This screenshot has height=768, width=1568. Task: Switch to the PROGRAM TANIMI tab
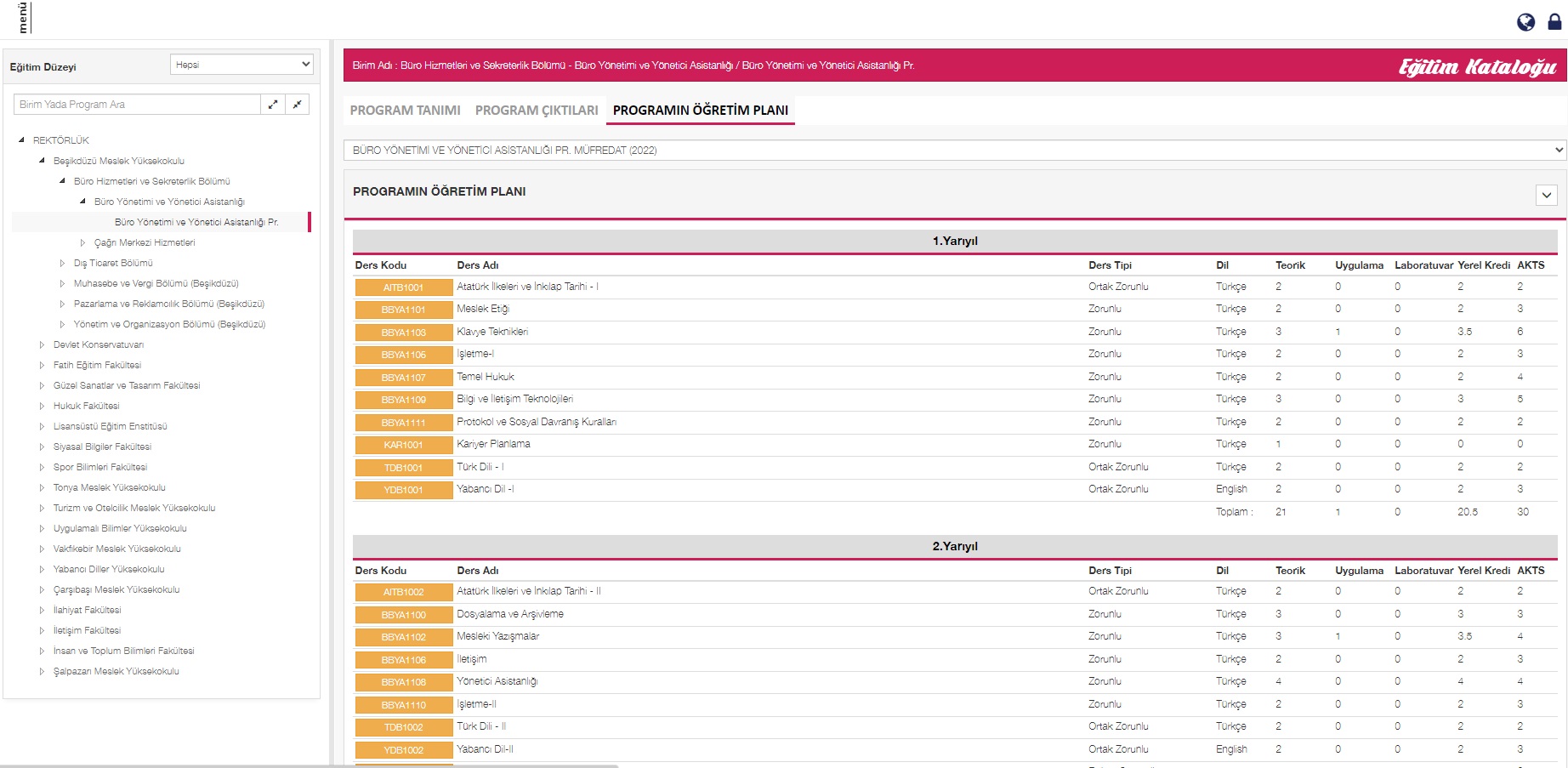(405, 111)
